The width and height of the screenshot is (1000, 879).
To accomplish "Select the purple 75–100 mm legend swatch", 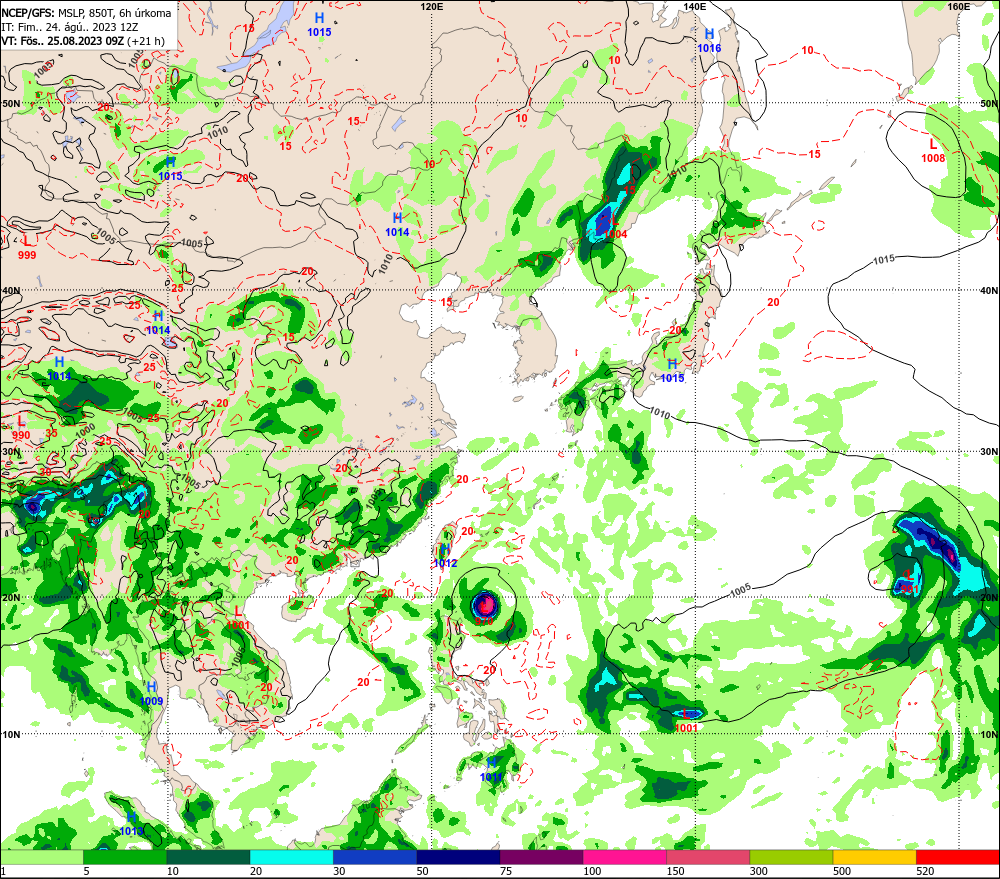I will pos(541,857).
